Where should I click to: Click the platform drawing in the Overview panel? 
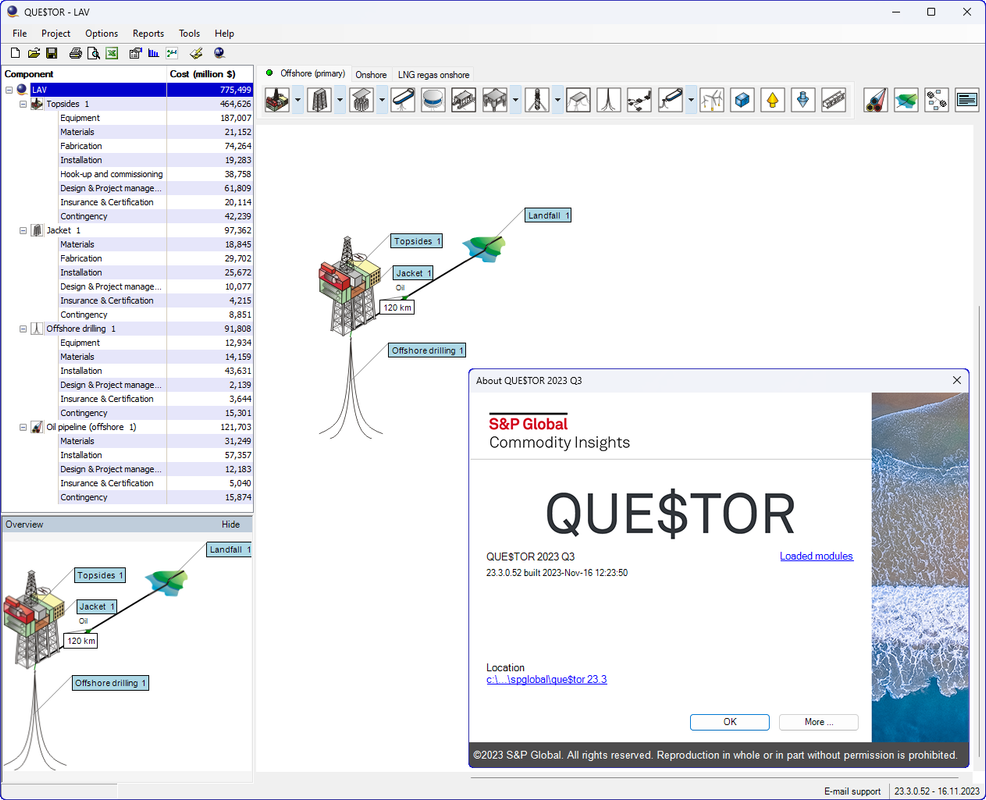point(33,619)
